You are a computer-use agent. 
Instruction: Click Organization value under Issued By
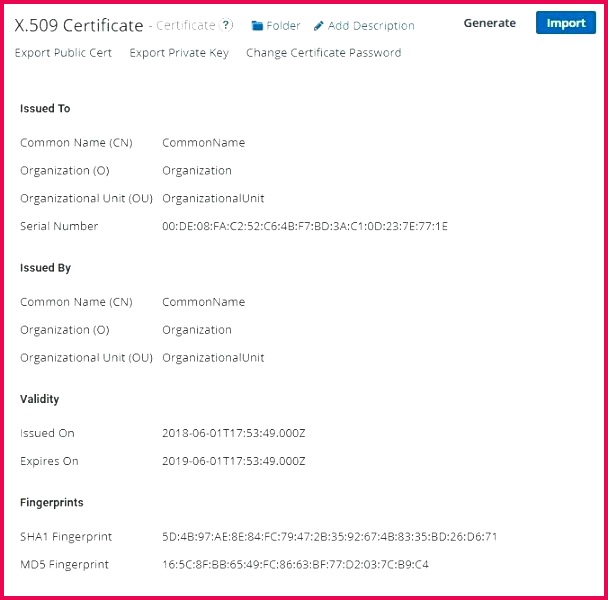pos(197,330)
